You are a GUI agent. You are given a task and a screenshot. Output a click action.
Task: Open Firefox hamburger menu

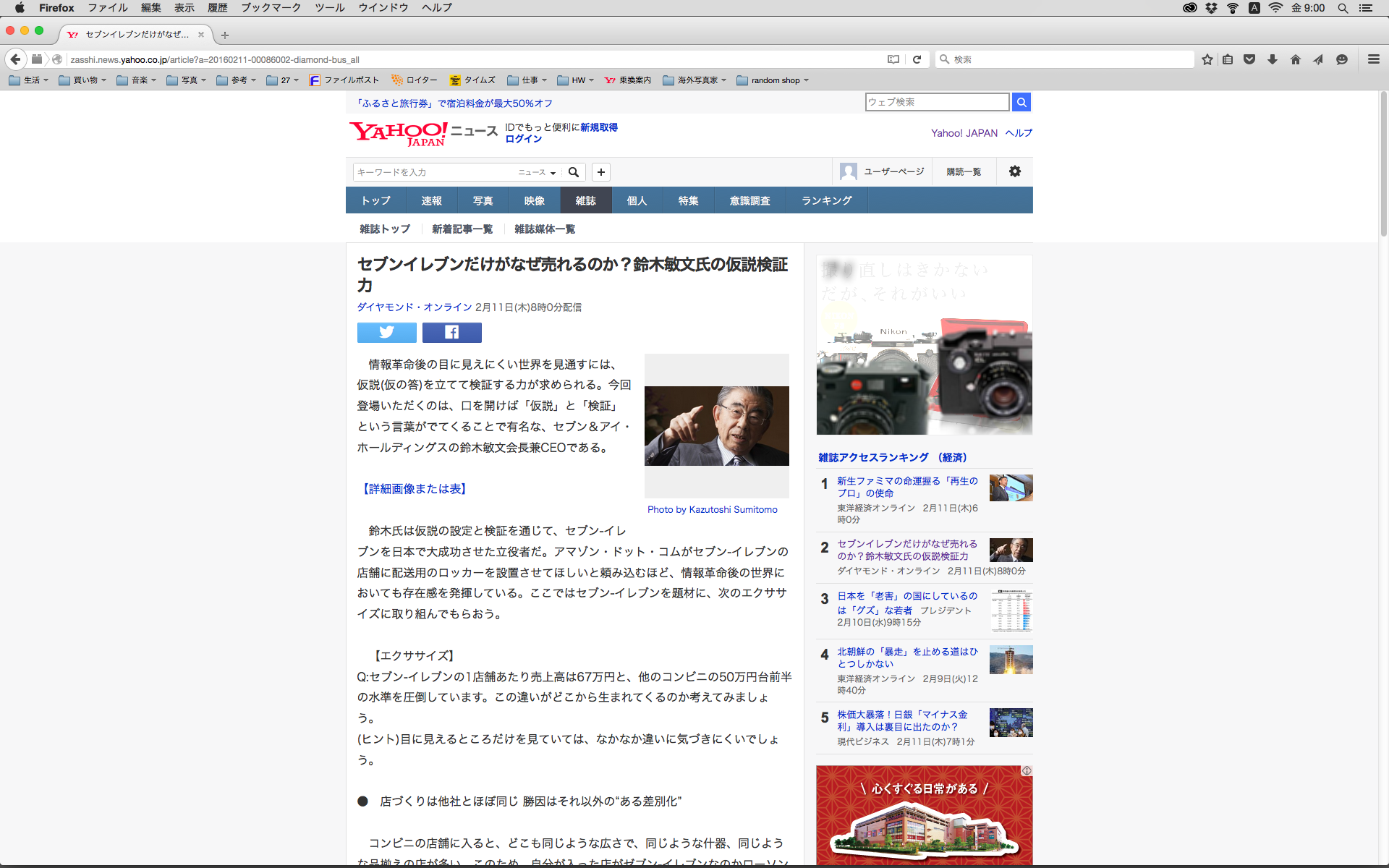1373,59
